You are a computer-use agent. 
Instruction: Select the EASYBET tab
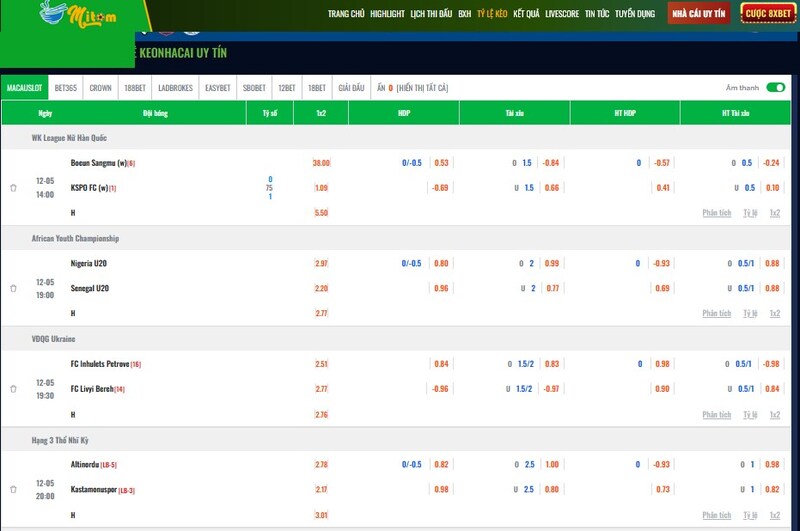tap(218, 88)
